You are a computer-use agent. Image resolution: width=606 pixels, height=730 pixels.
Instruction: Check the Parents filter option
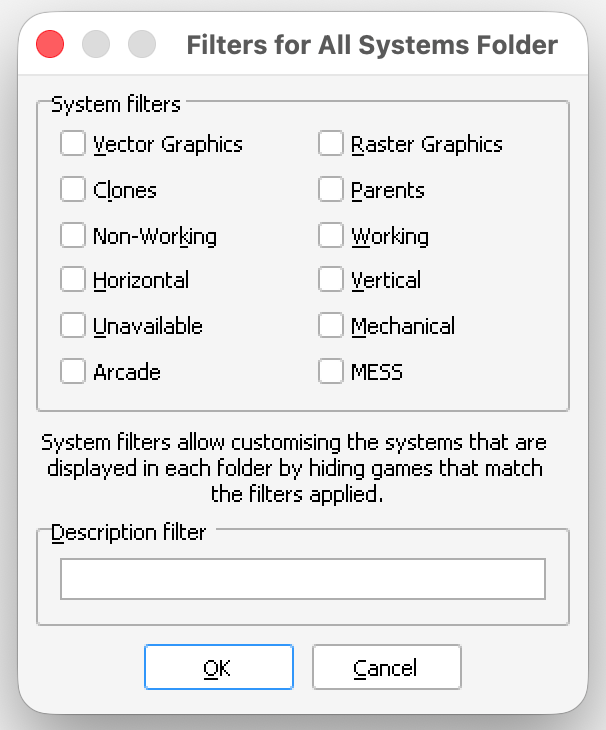point(331,189)
